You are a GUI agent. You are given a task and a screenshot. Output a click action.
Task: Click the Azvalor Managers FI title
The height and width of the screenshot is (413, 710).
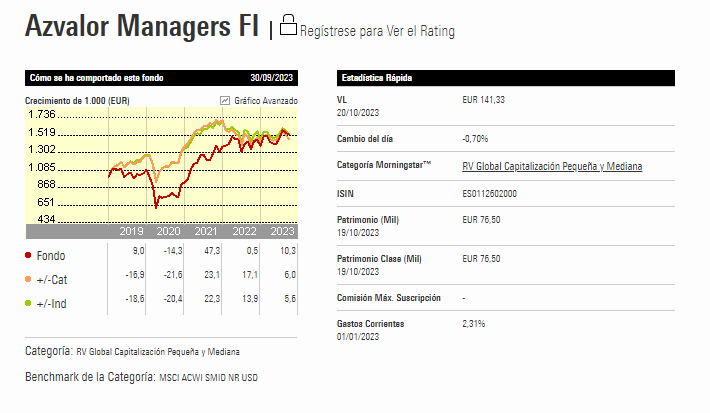coord(141,27)
